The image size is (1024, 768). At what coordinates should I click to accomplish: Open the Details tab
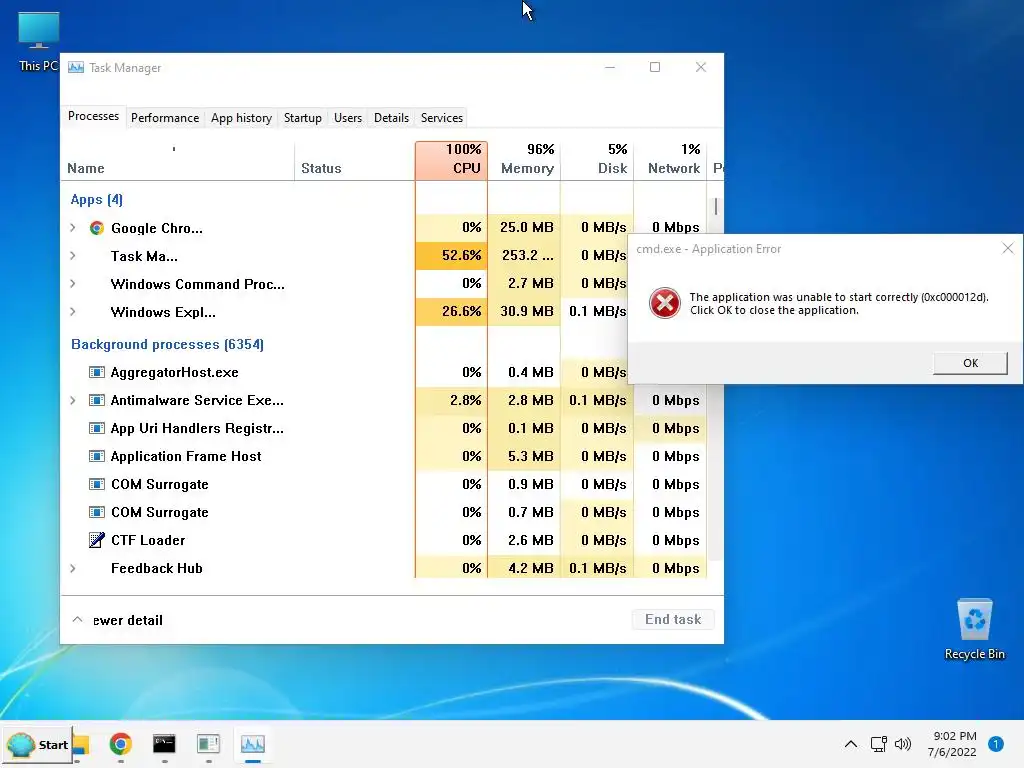tap(391, 118)
